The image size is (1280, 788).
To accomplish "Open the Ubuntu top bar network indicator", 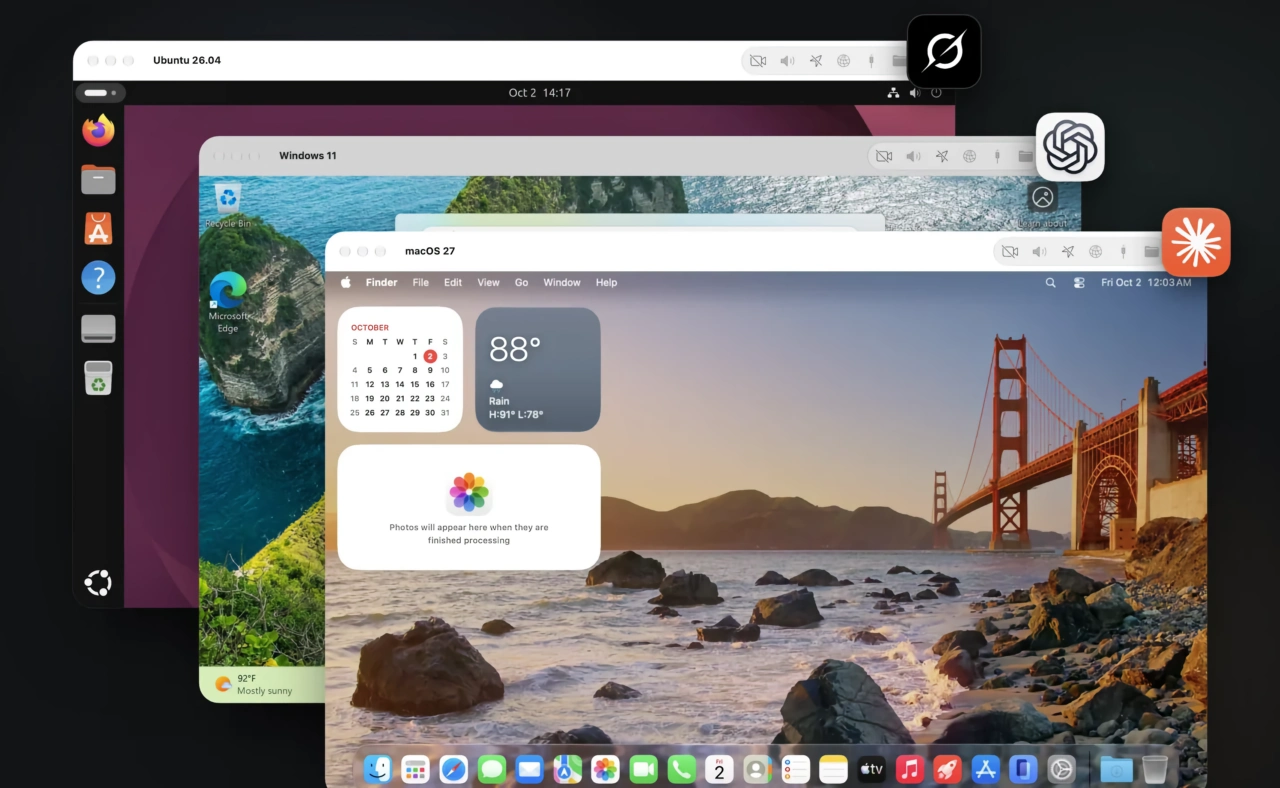I will 893,93.
